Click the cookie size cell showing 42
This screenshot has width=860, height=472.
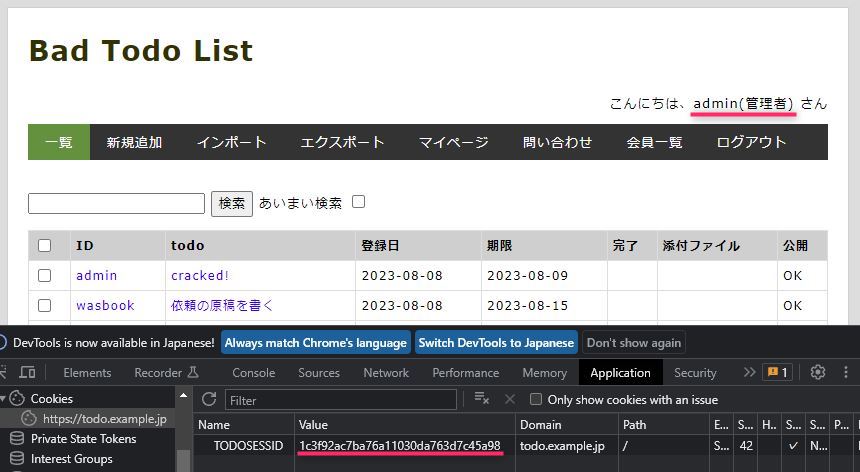tap(746, 446)
